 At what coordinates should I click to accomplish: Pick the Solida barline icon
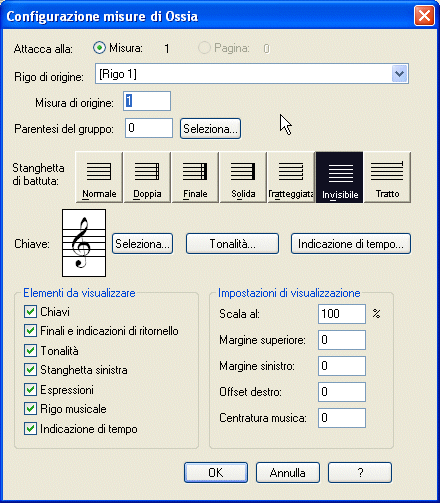(243, 177)
